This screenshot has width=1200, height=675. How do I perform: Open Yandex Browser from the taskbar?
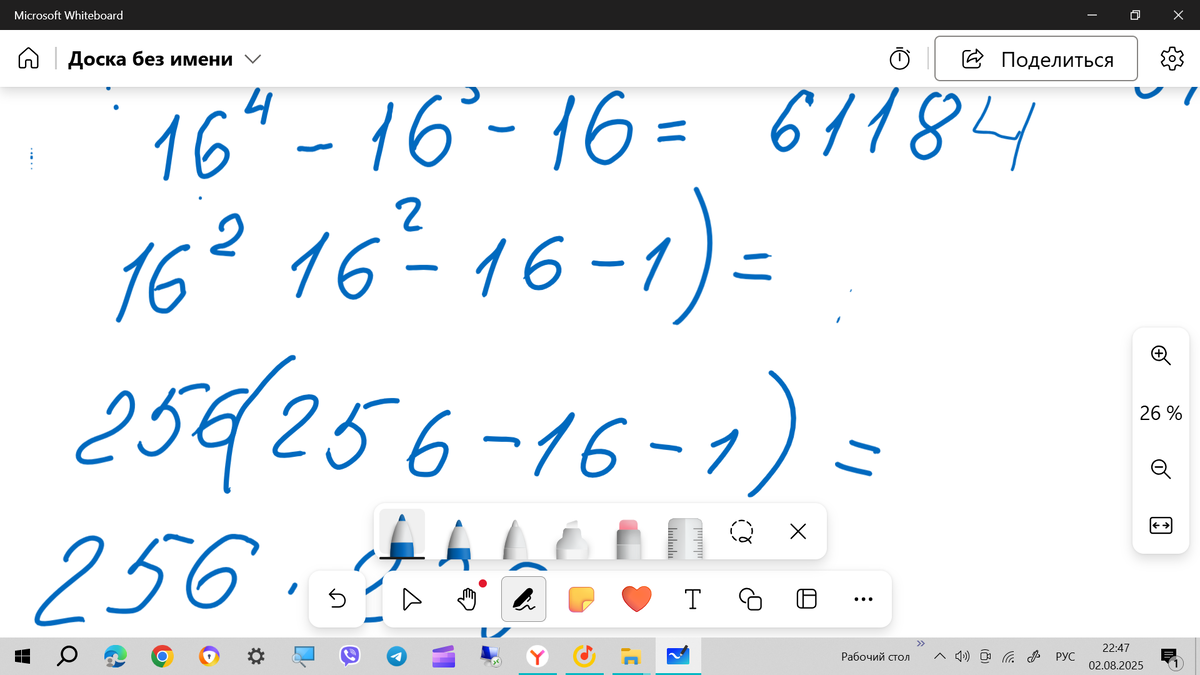538,656
